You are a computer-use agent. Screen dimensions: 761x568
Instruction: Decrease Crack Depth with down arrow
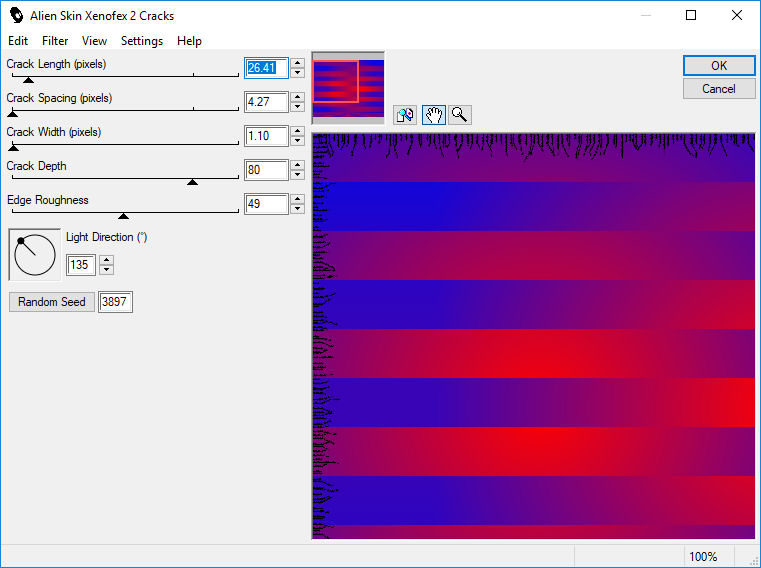[298, 175]
